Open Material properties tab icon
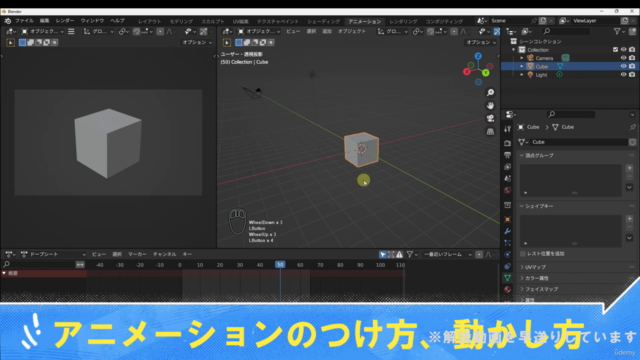The image size is (640, 360). (x=507, y=289)
